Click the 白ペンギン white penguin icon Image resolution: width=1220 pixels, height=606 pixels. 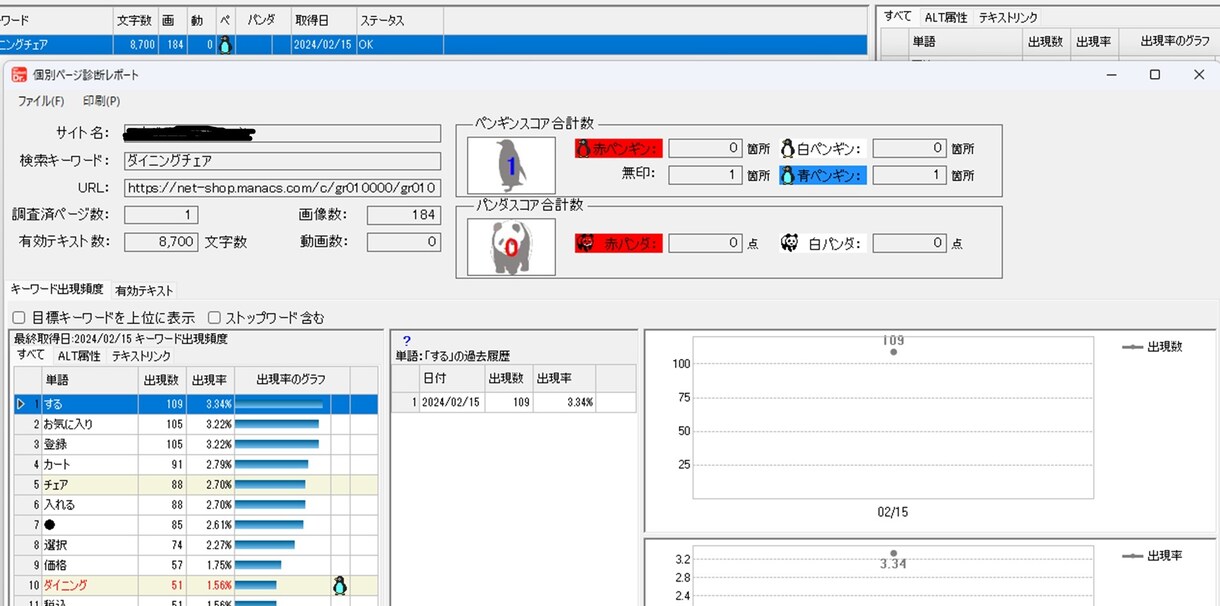[787, 148]
